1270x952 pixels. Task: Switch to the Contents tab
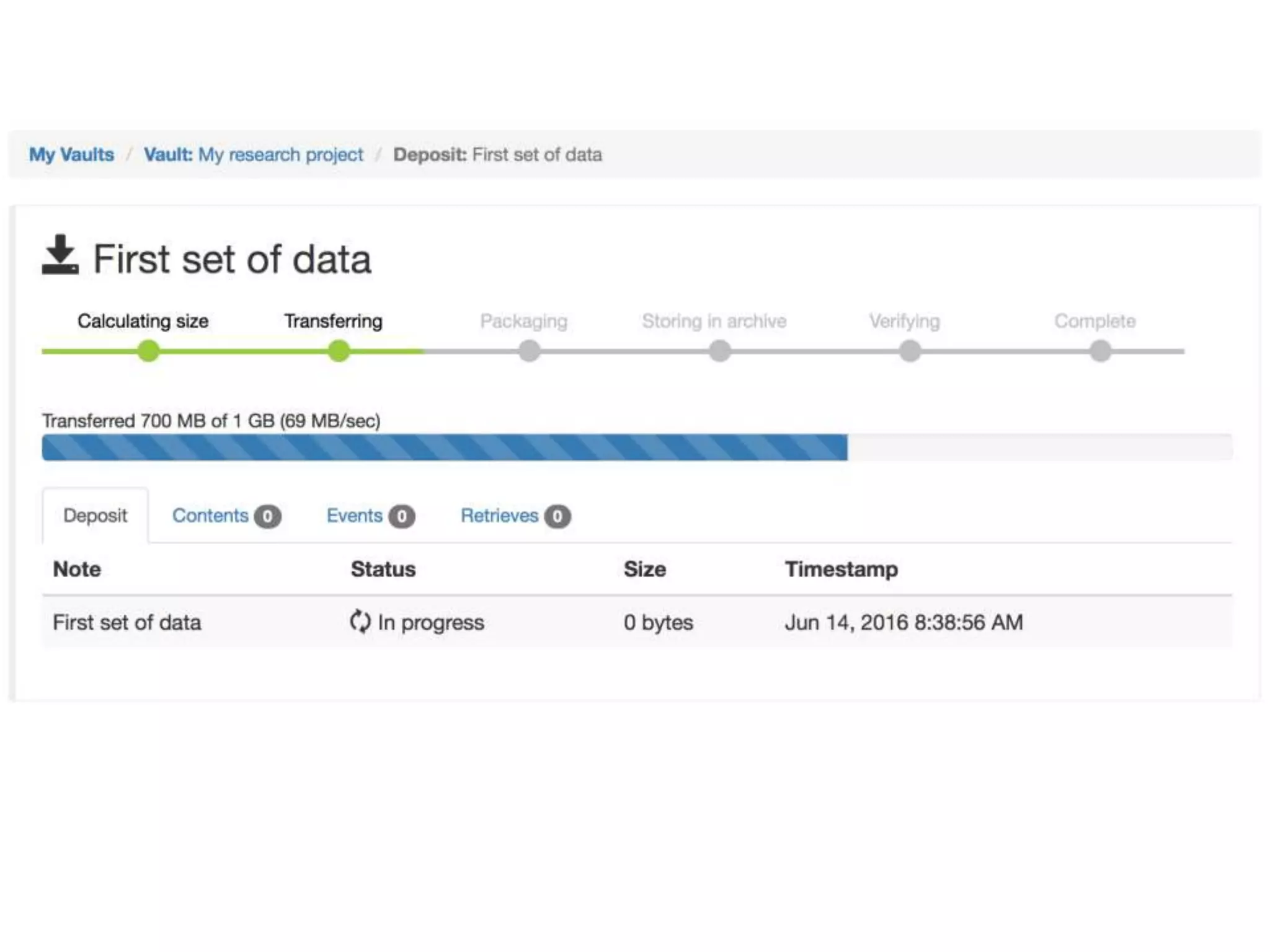(210, 516)
